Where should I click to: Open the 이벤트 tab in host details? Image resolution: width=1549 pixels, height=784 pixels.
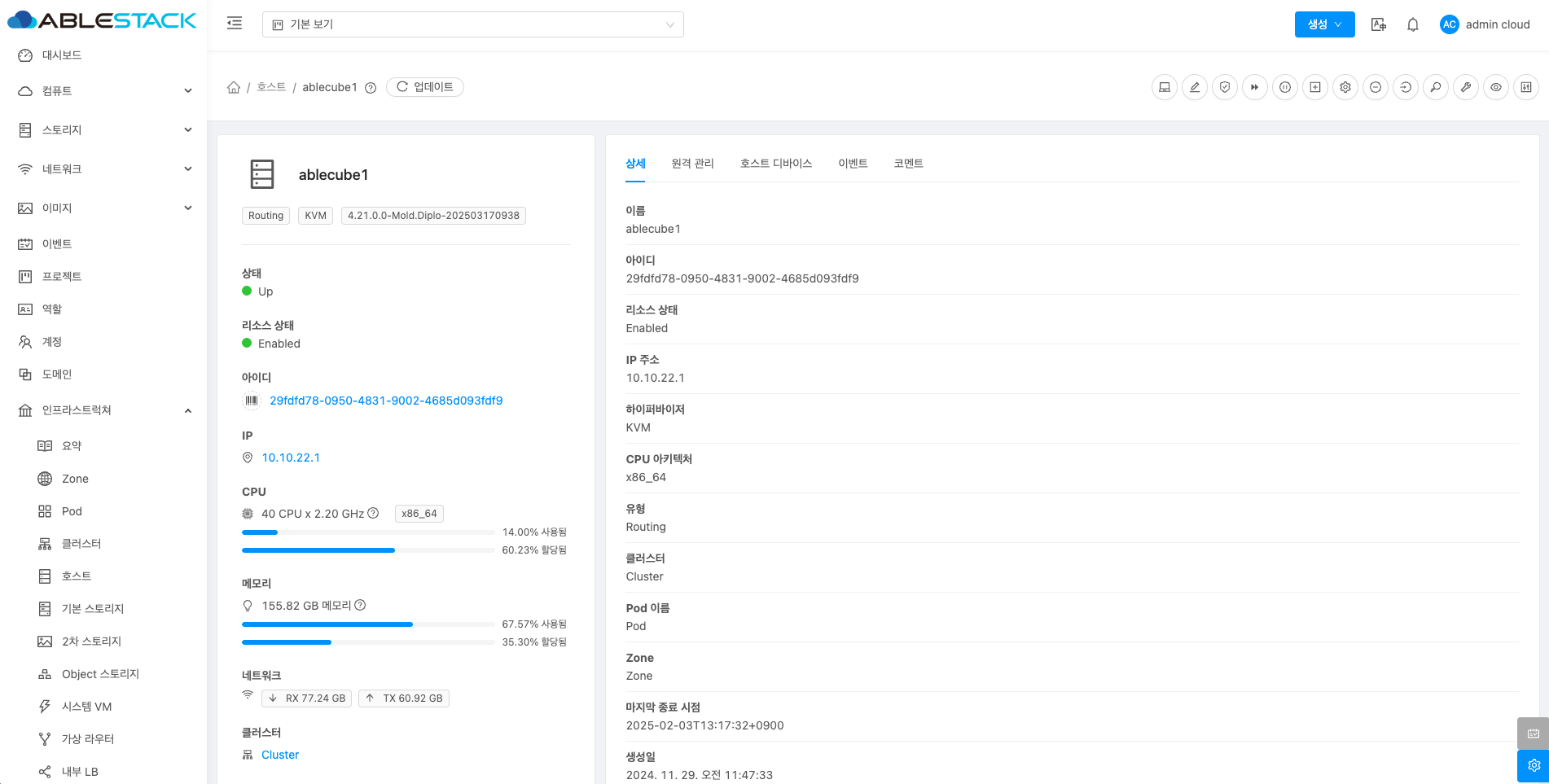[x=853, y=164]
